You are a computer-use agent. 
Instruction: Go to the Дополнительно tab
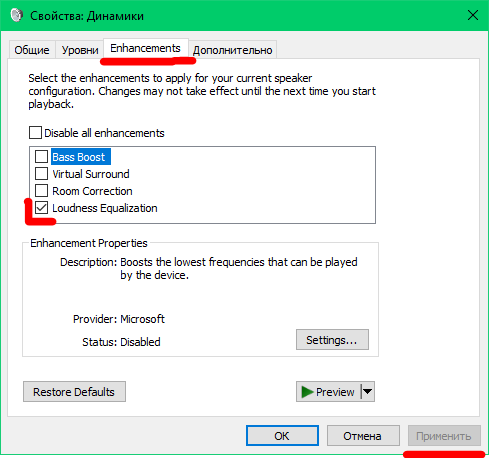tap(233, 50)
